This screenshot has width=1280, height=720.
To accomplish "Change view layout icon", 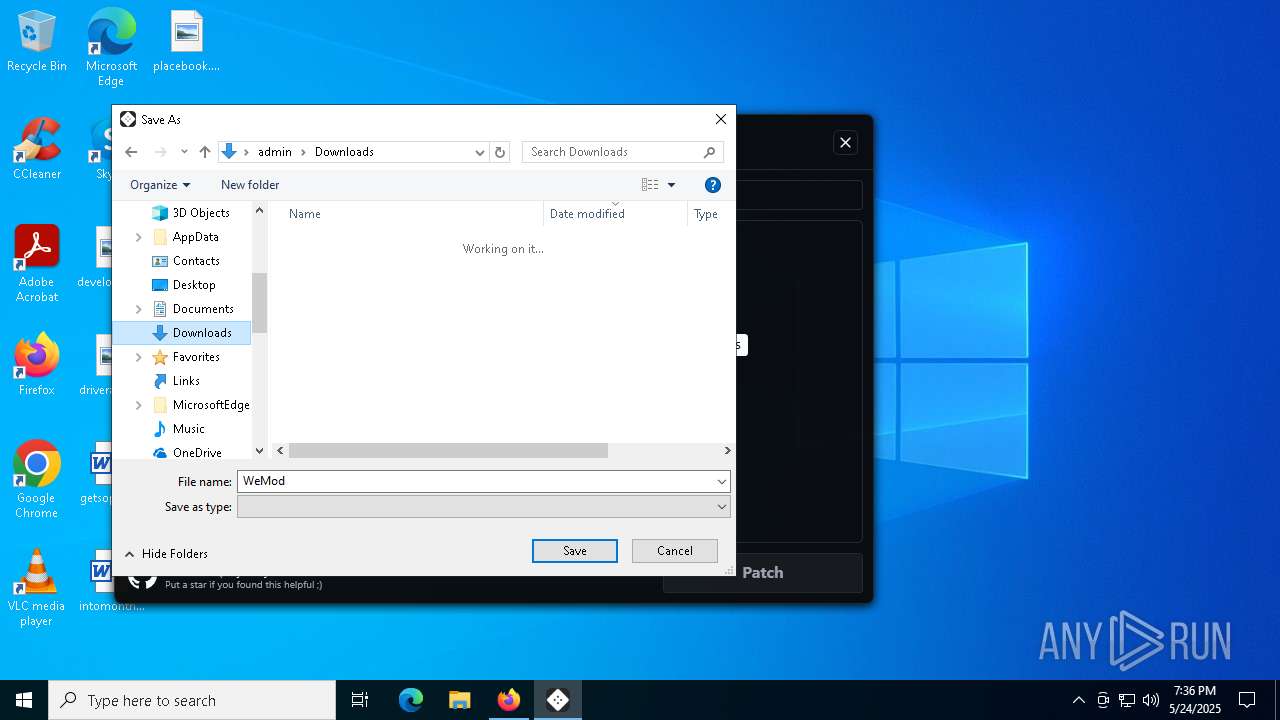I will tap(650, 185).
